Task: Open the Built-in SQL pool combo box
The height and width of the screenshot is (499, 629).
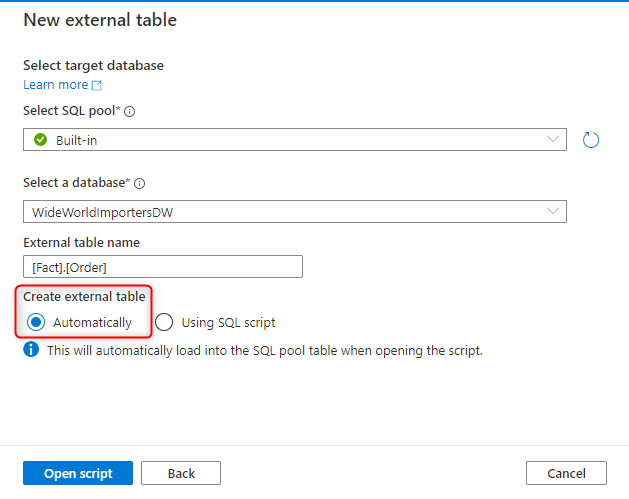Action: click(x=295, y=140)
